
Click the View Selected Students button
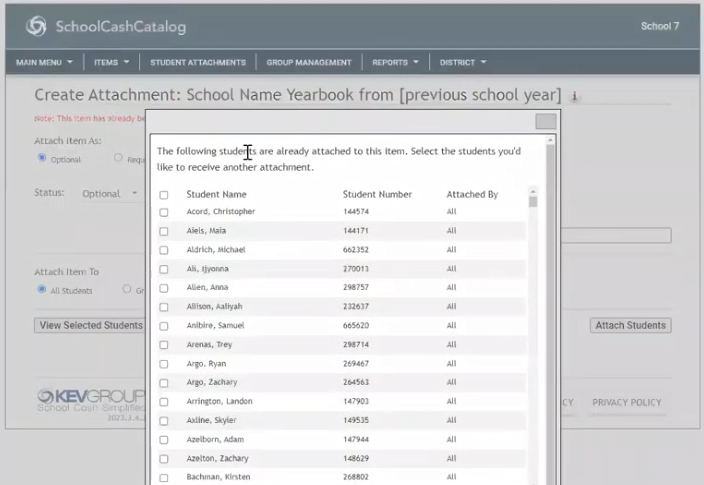click(90, 325)
